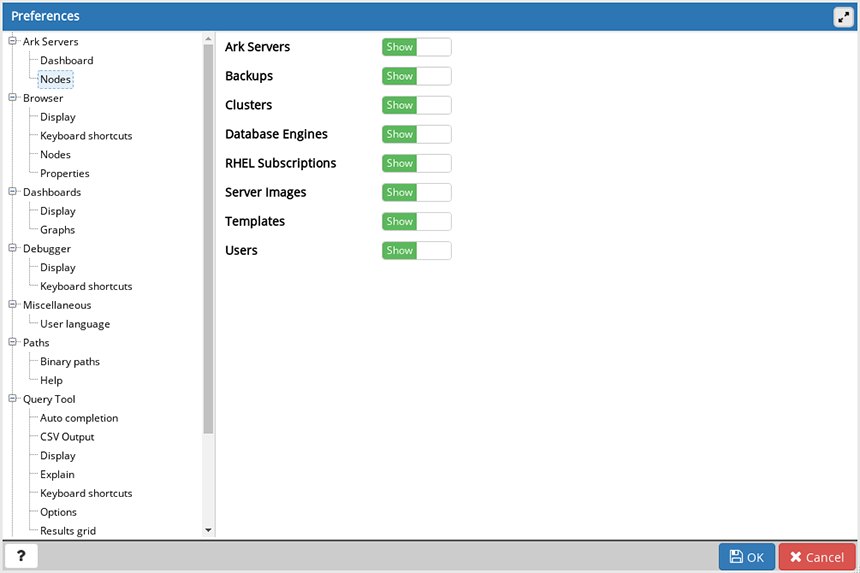Click the tree scrollbar down arrow
This screenshot has height=573, width=860.
coord(208,530)
